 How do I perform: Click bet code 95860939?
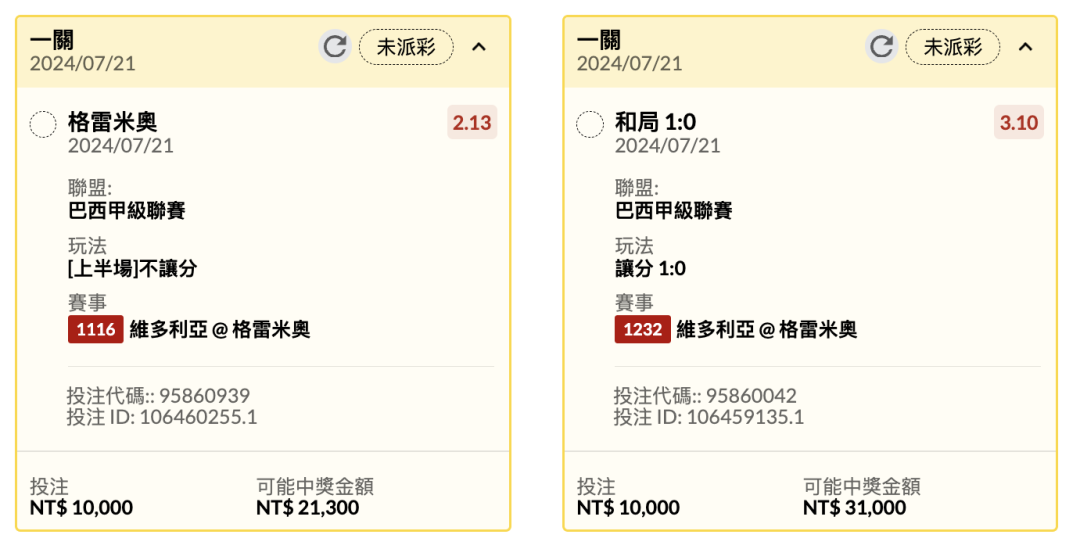click(204, 395)
